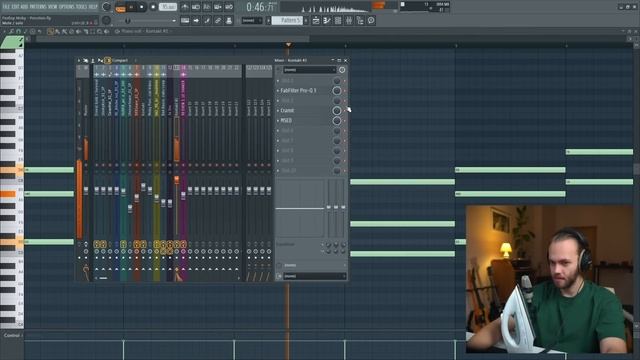Expand the Cramit slot options arrow
The width and height of the screenshot is (640, 360).
click(x=278, y=111)
